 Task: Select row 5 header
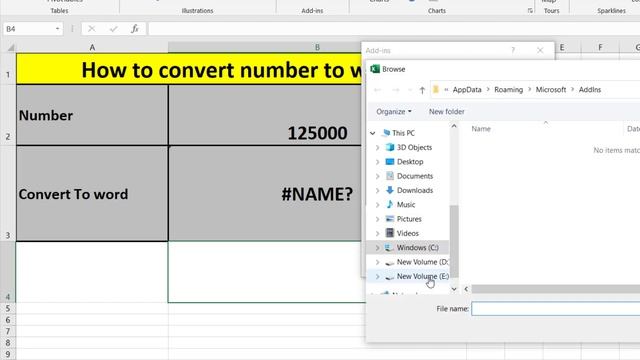coord(8,308)
